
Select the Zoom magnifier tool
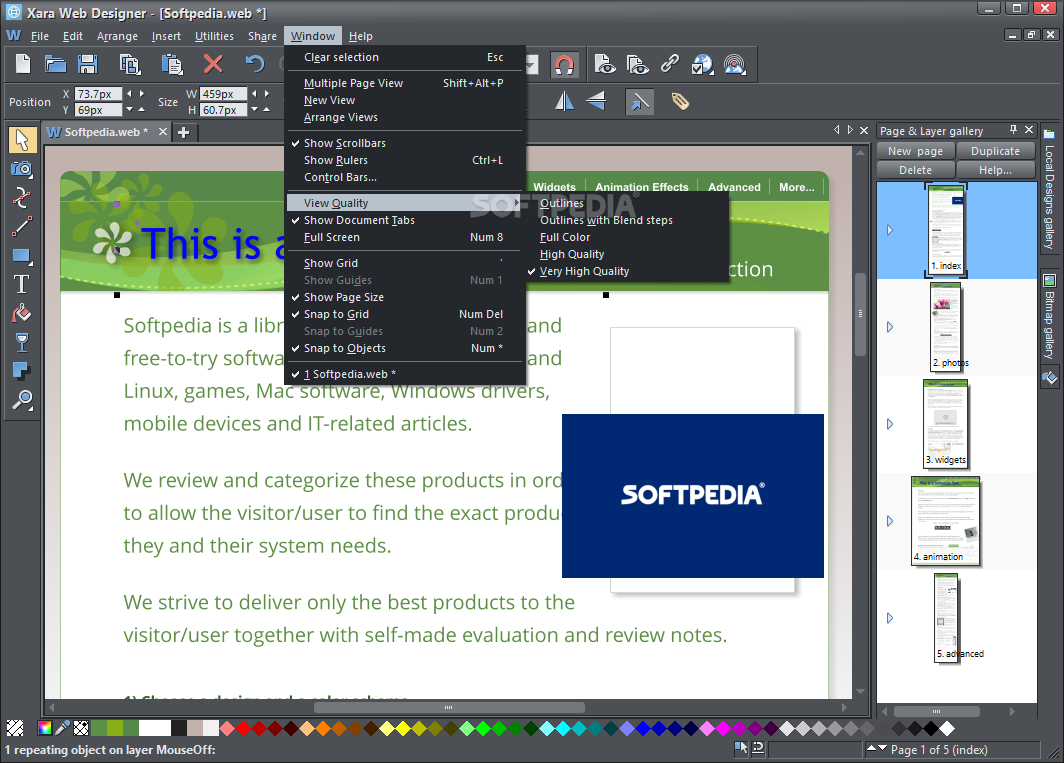pos(22,401)
